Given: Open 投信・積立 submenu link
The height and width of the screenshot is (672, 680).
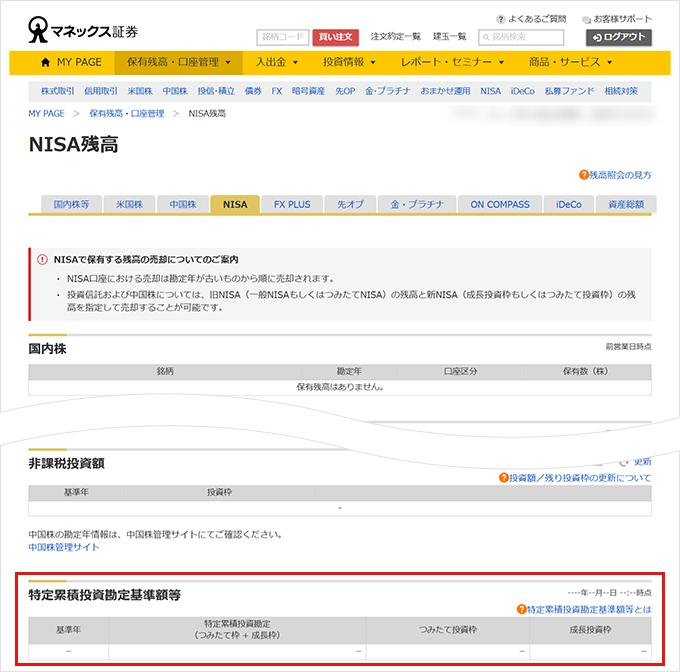Looking at the screenshot, I should pos(216,91).
